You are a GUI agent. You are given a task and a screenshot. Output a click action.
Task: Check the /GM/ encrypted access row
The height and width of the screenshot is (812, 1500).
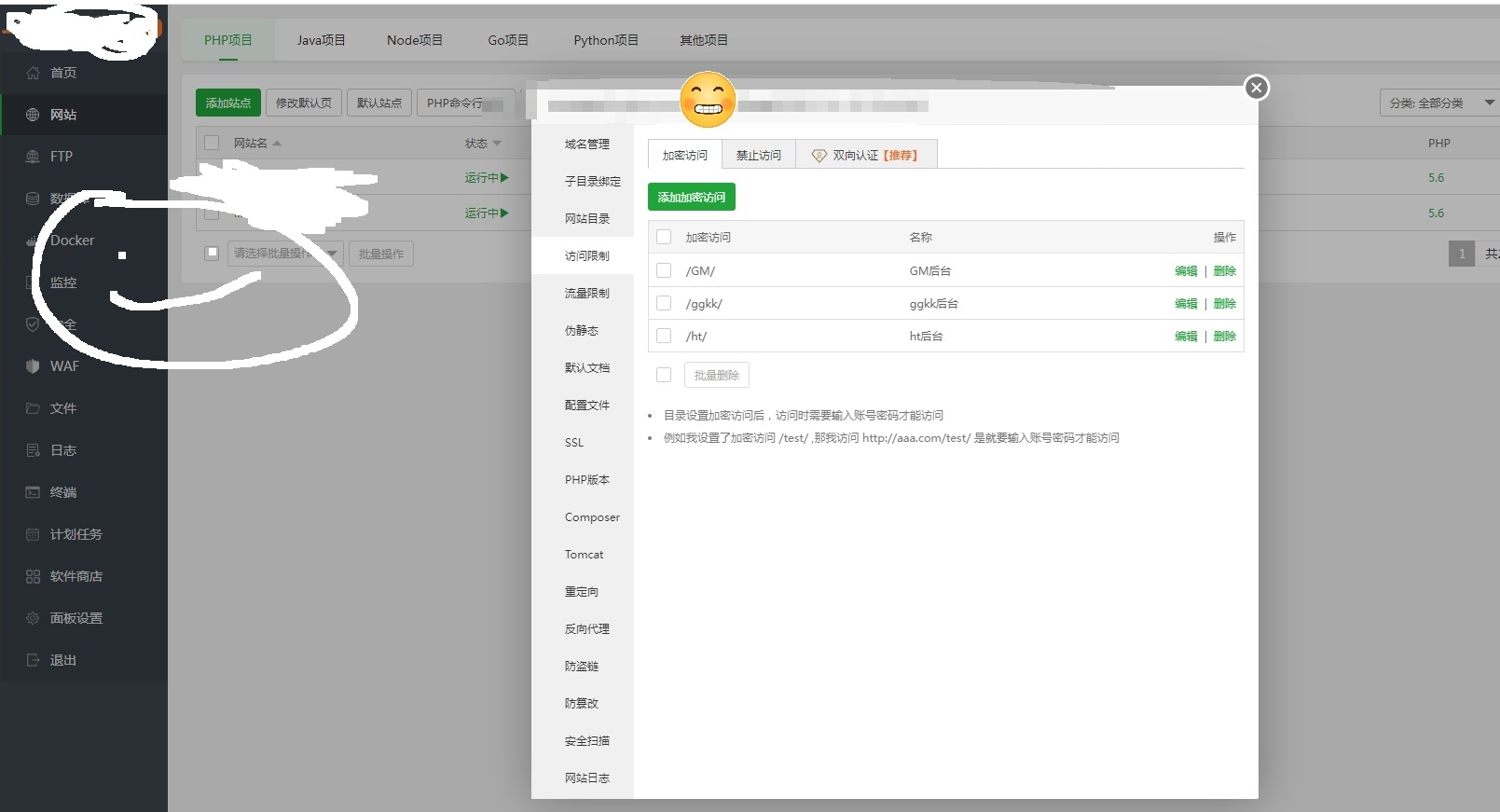[664, 270]
